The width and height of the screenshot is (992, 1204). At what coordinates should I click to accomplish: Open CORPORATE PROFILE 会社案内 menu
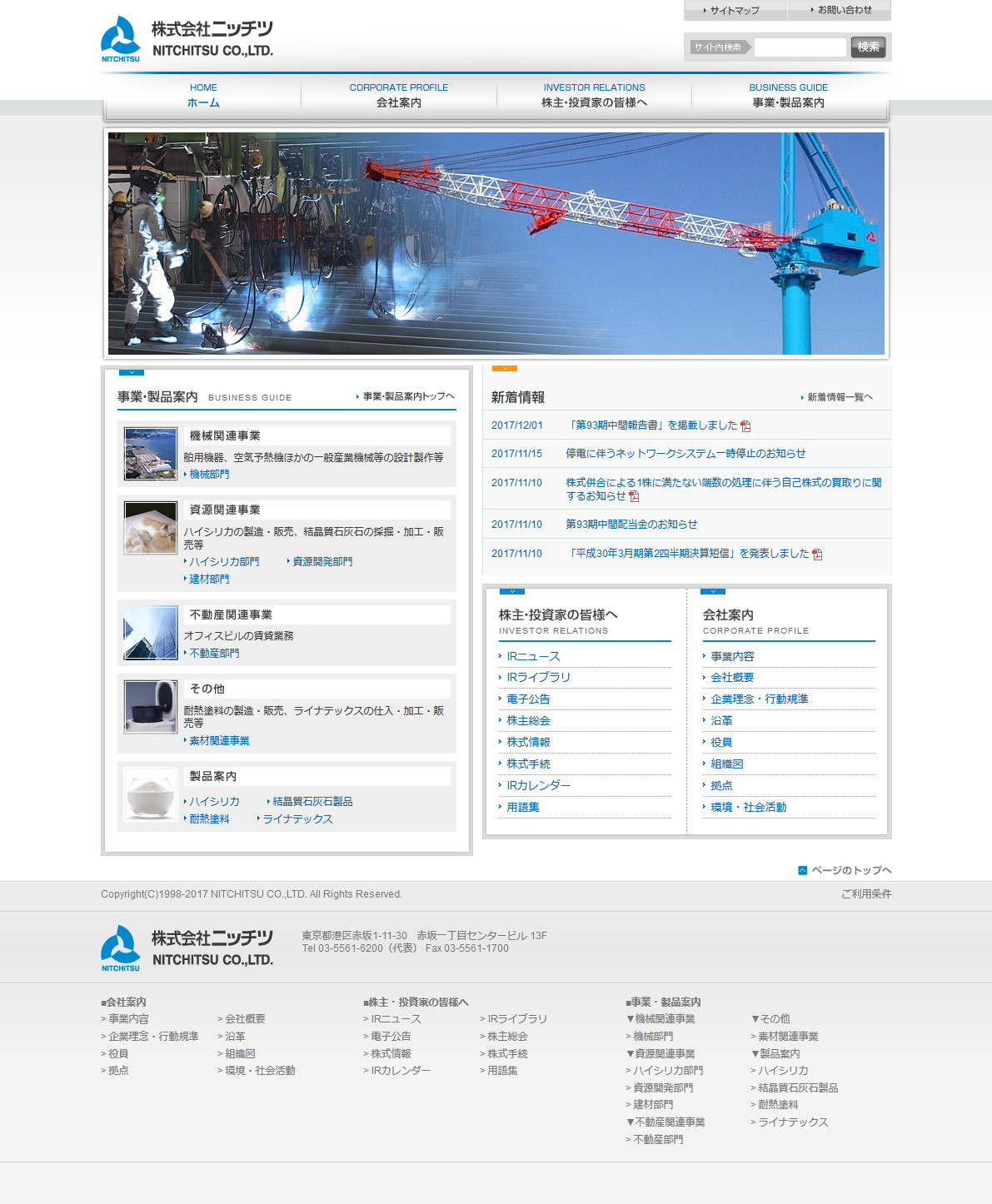(x=399, y=96)
